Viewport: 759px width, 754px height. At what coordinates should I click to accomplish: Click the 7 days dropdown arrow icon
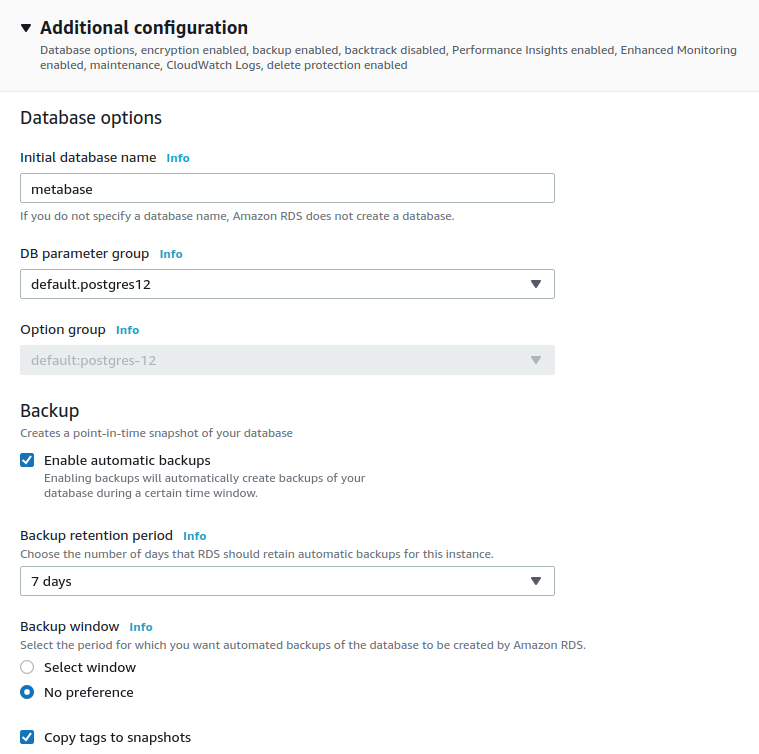tap(536, 581)
